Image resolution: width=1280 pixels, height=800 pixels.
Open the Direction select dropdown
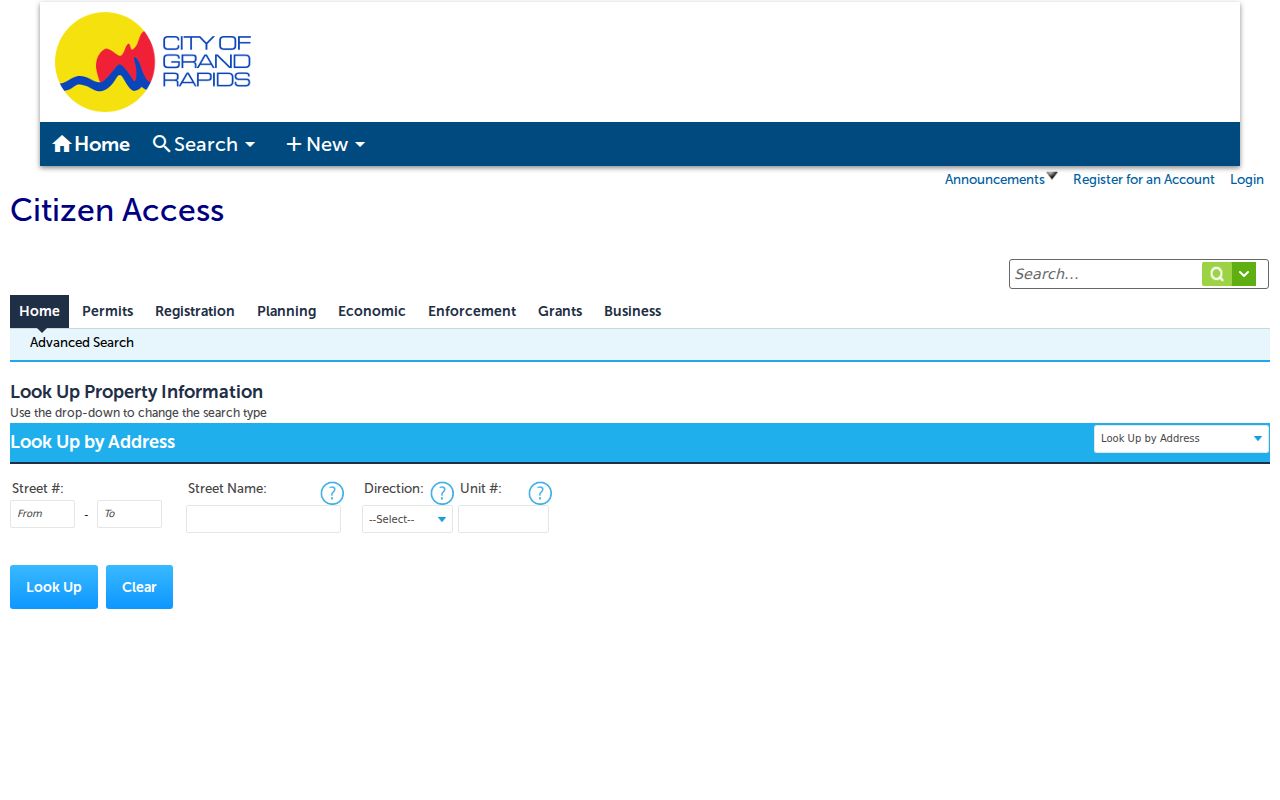[x=407, y=519]
